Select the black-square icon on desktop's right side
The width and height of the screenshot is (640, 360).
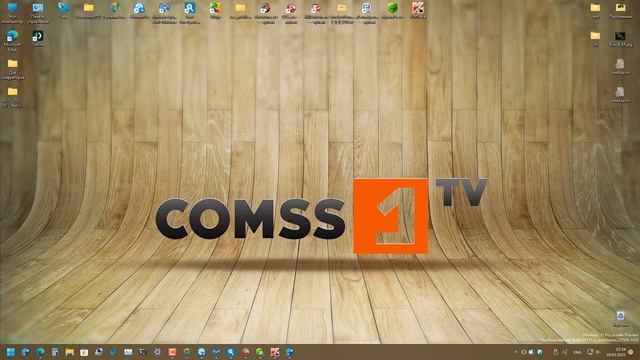[x=620, y=36]
